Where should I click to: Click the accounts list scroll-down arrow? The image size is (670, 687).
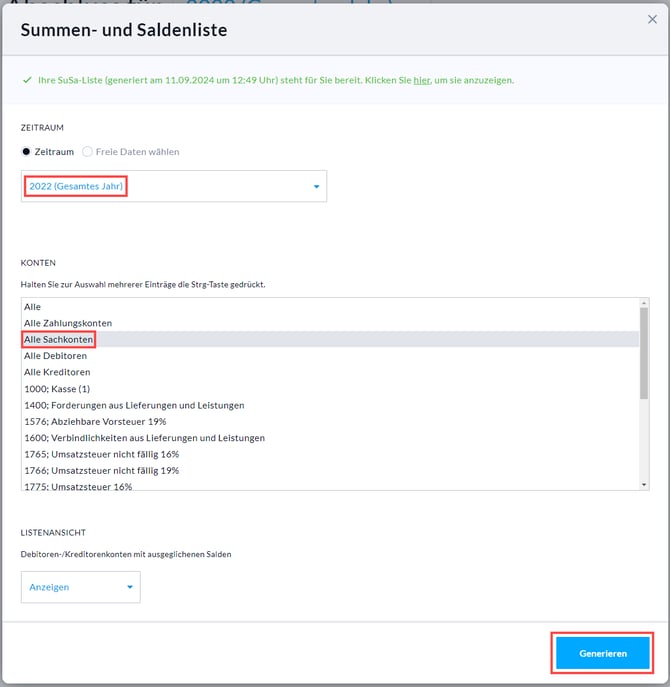pyautogui.click(x=644, y=484)
